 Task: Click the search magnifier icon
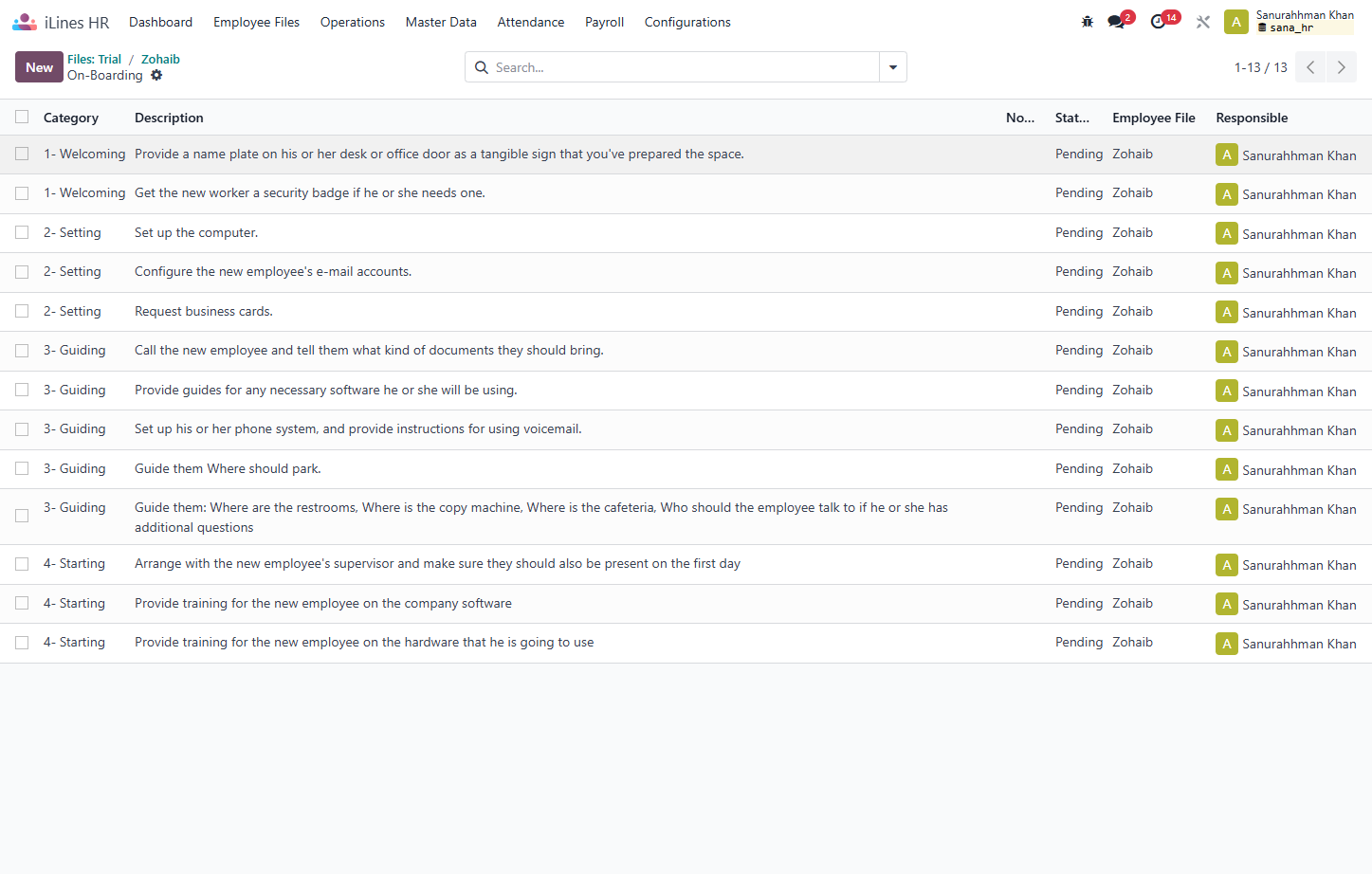[482, 67]
